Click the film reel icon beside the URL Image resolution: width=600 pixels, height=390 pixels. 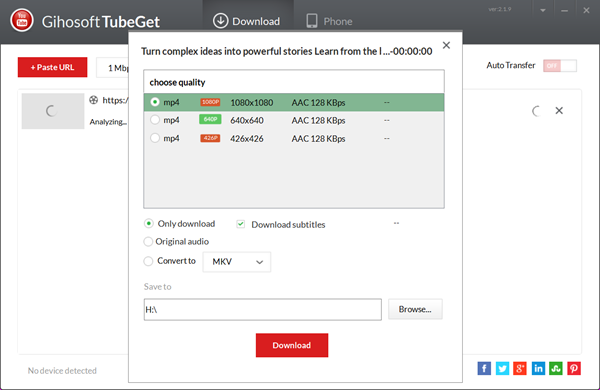click(94, 100)
